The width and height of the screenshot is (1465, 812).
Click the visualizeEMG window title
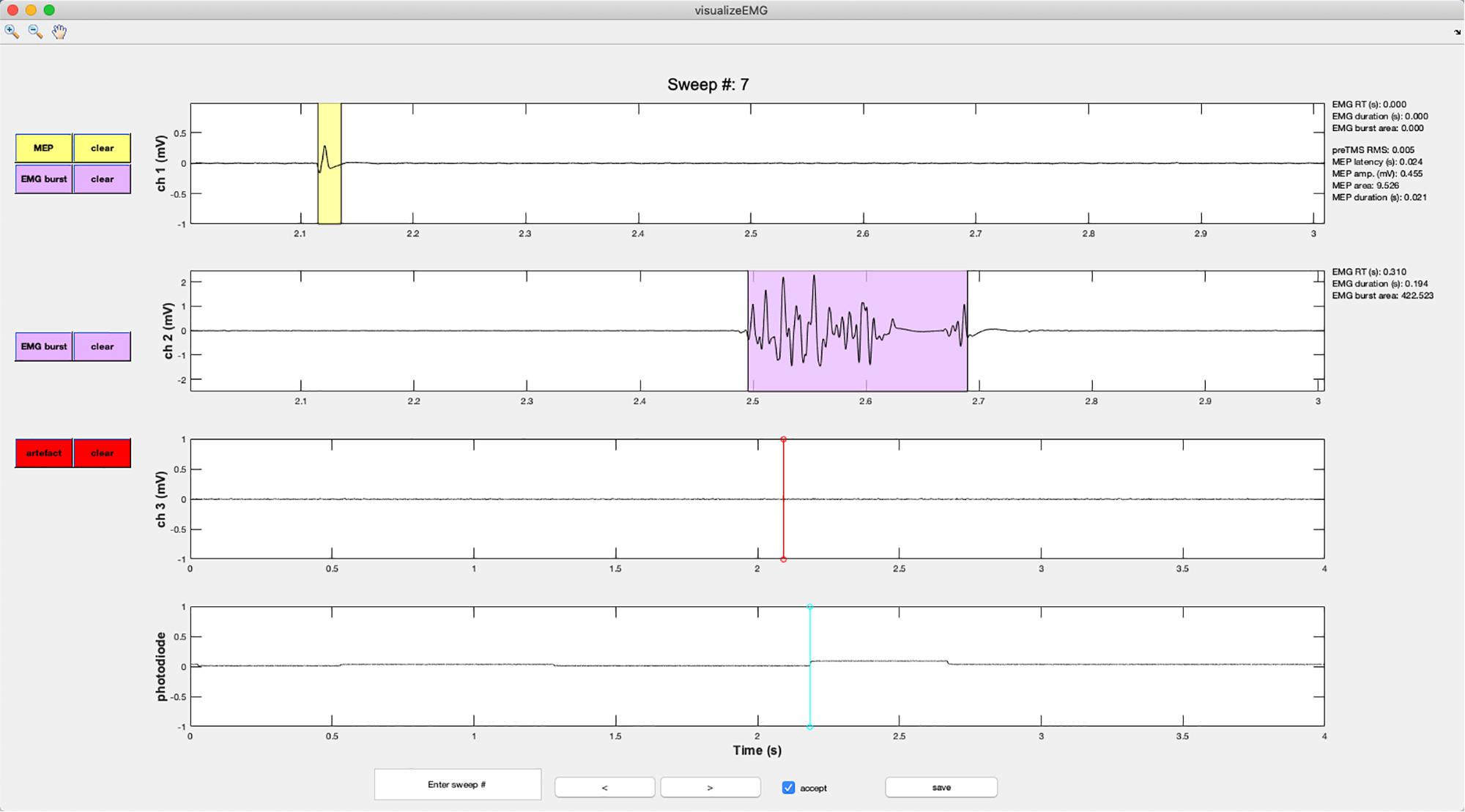point(731,10)
